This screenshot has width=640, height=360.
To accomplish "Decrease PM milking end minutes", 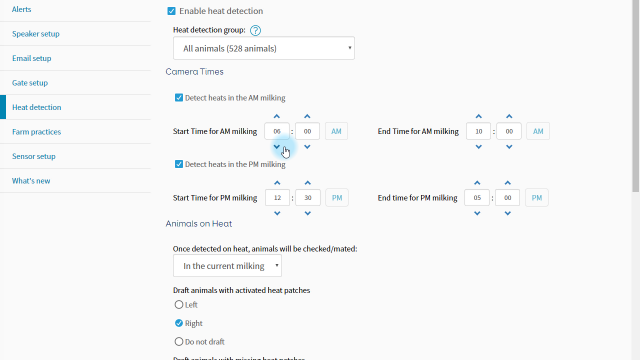I will 507,213.
